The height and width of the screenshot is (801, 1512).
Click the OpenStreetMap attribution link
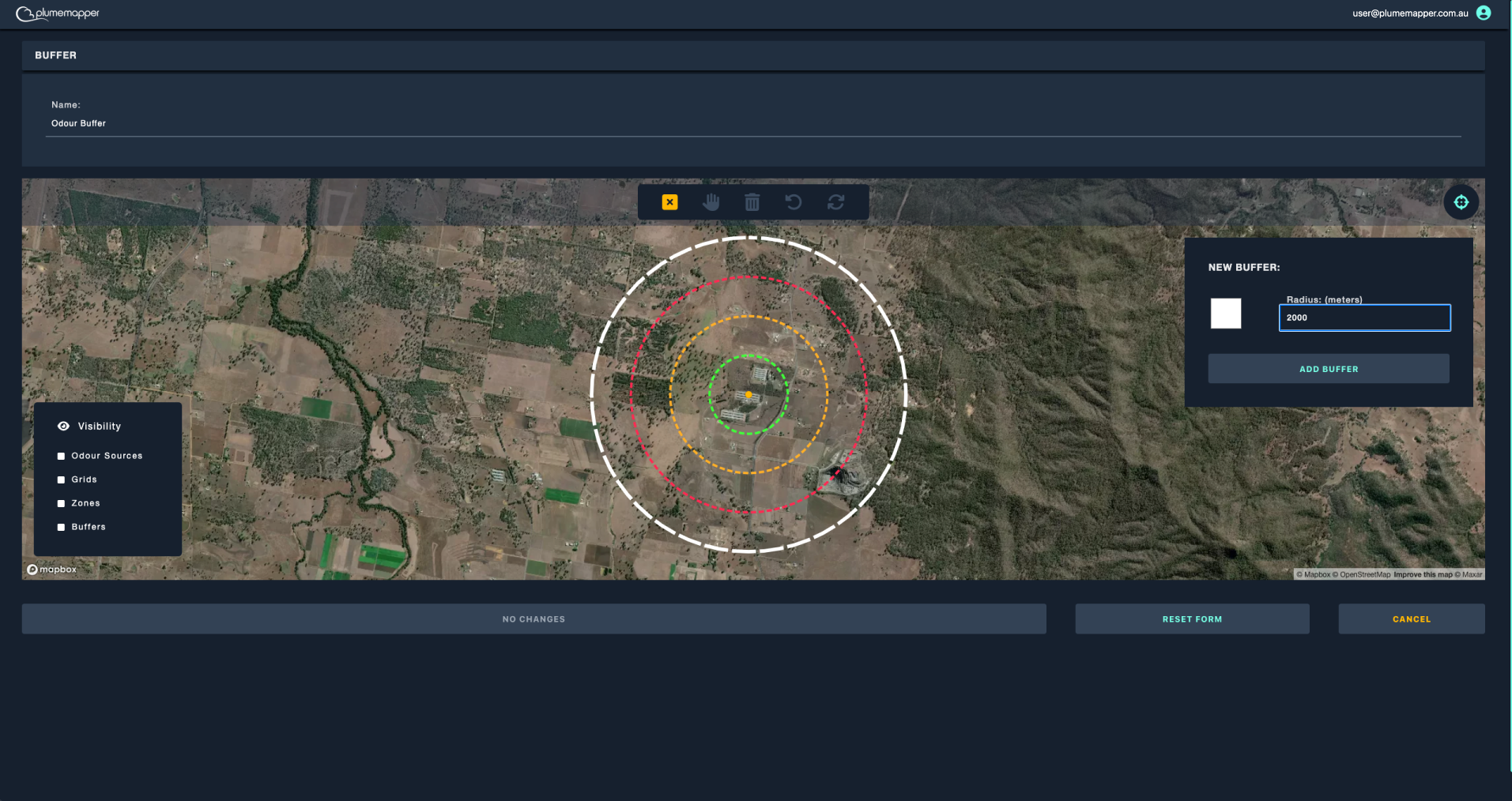(x=1362, y=574)
